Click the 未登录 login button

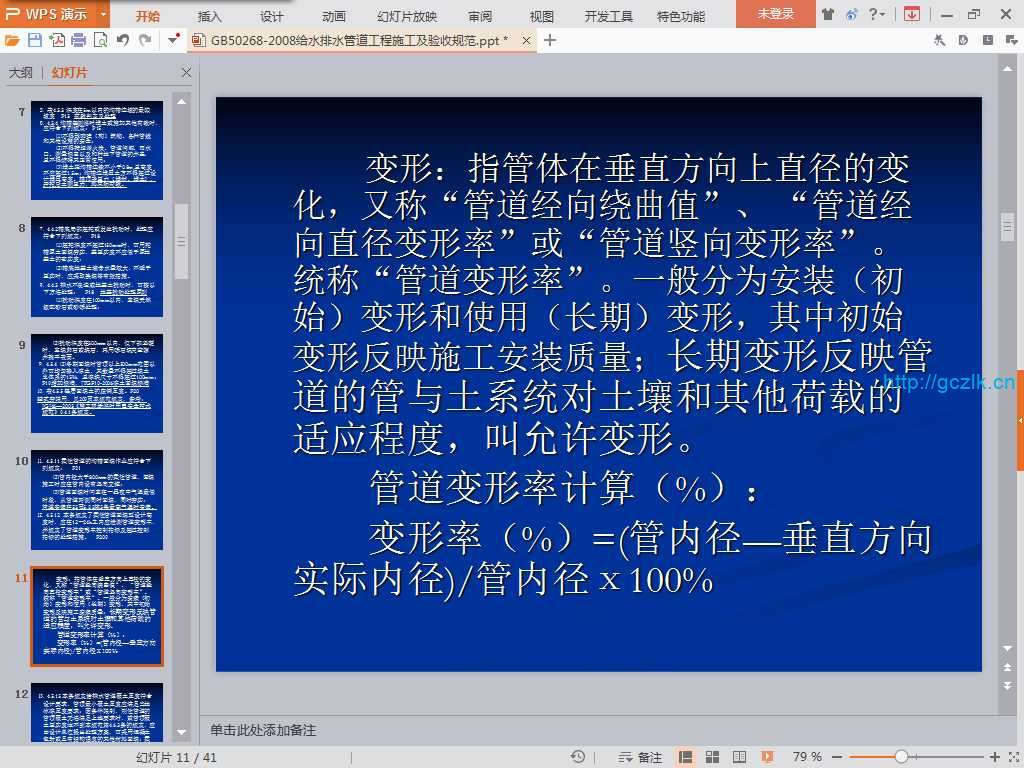[x=775, y=14]
